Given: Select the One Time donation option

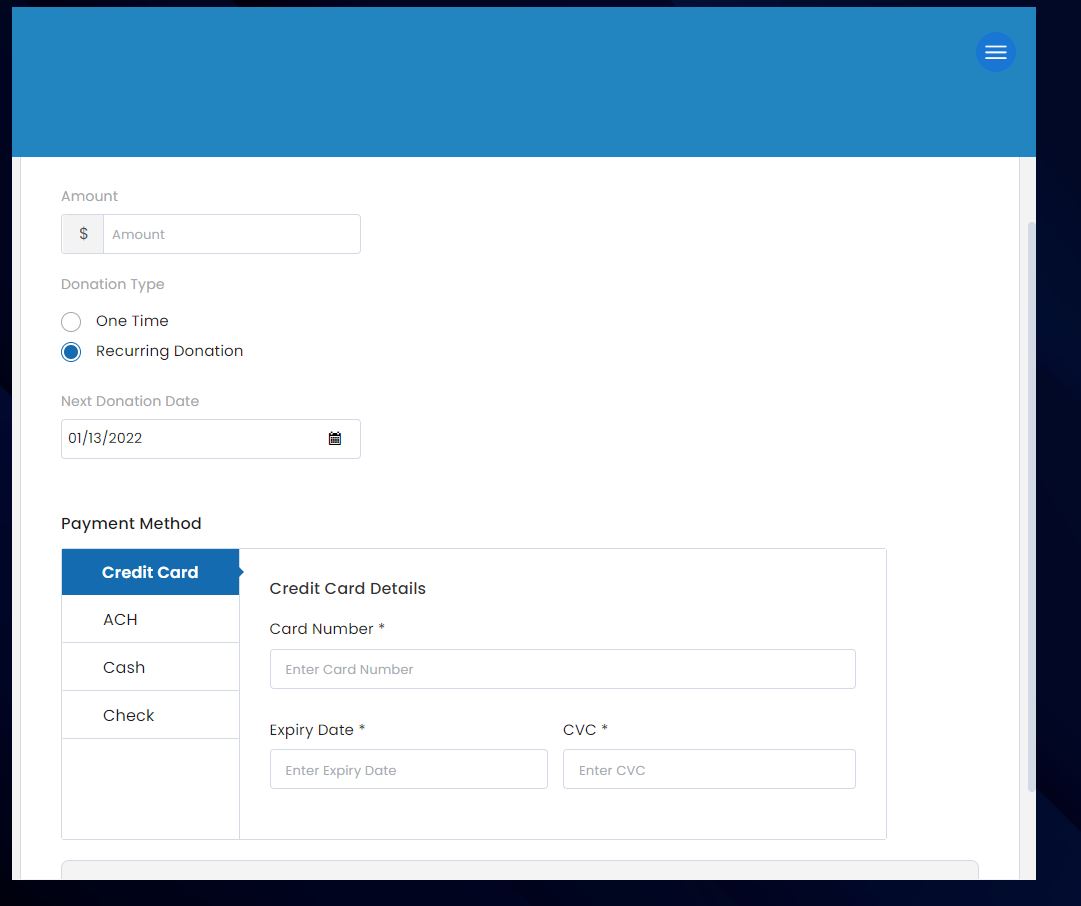Looking at the screenshot, I should click(71, 321).
